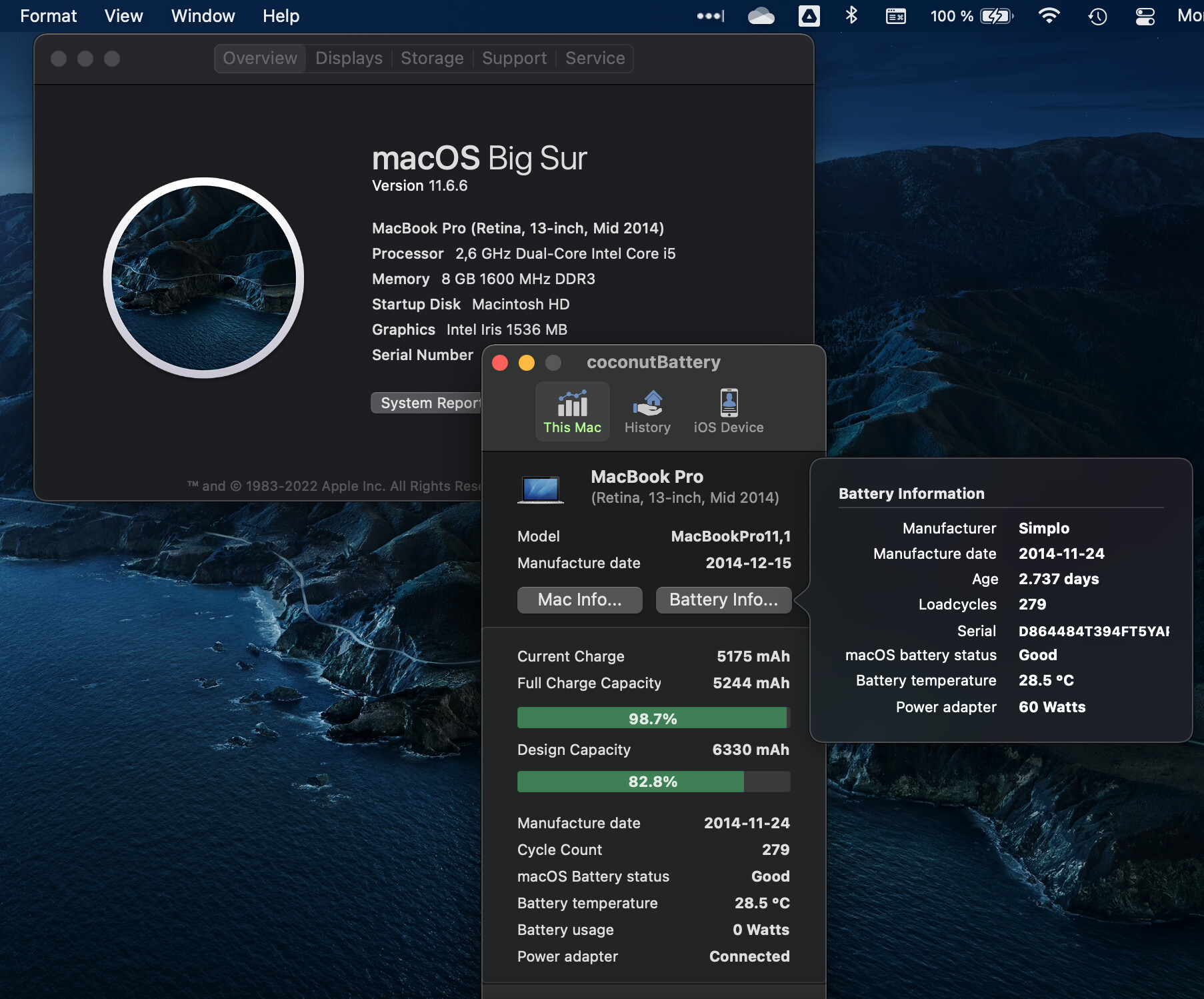Click the macOS Big Sur title text
This screenshot has height=999, width=1204.
pyautogui.click(x=479, y=159)
